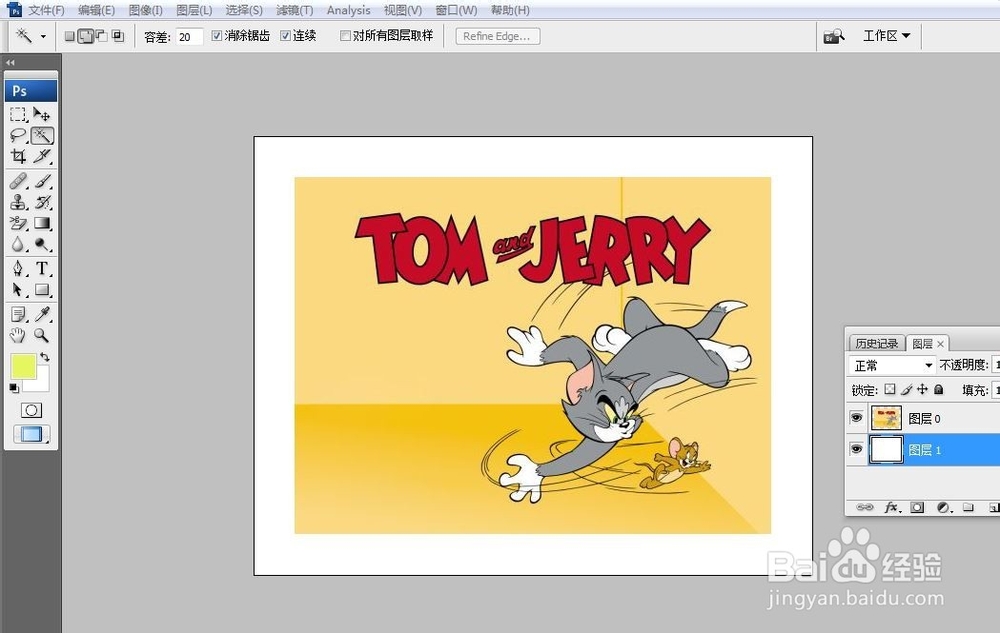This screenshot has width=1000, height=633.
Task: Select the Slice tool
Action: (42, 156)
